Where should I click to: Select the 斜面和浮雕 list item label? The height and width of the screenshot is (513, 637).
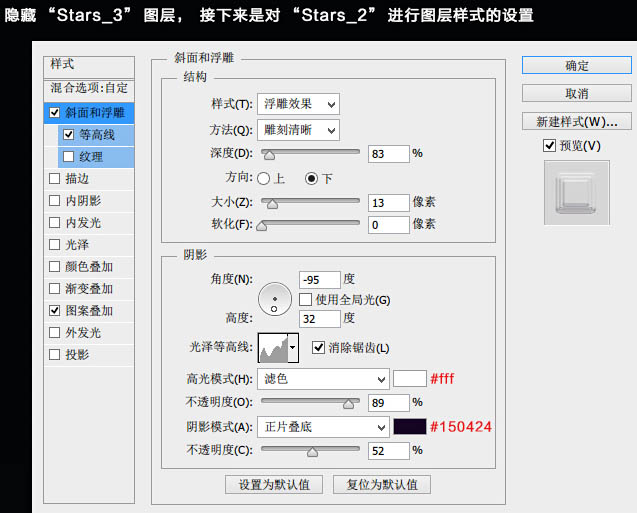tap(95, 113)
